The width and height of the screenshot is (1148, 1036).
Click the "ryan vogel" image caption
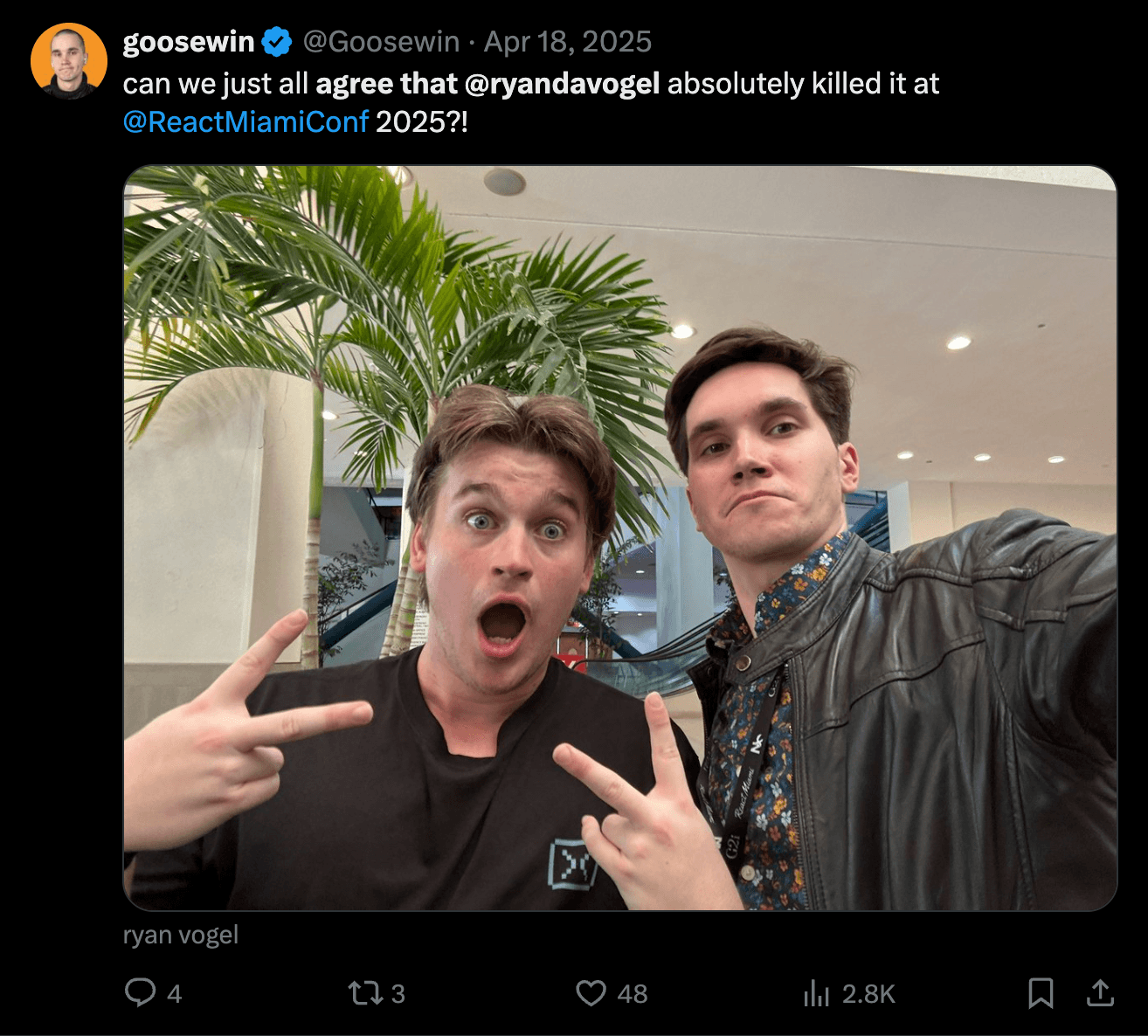(181, 935)
